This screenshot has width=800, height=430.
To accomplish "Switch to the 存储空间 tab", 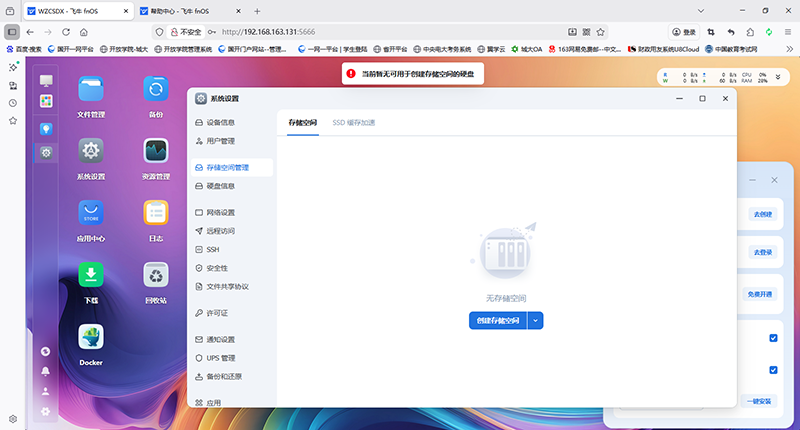I will tap(303, 122).
